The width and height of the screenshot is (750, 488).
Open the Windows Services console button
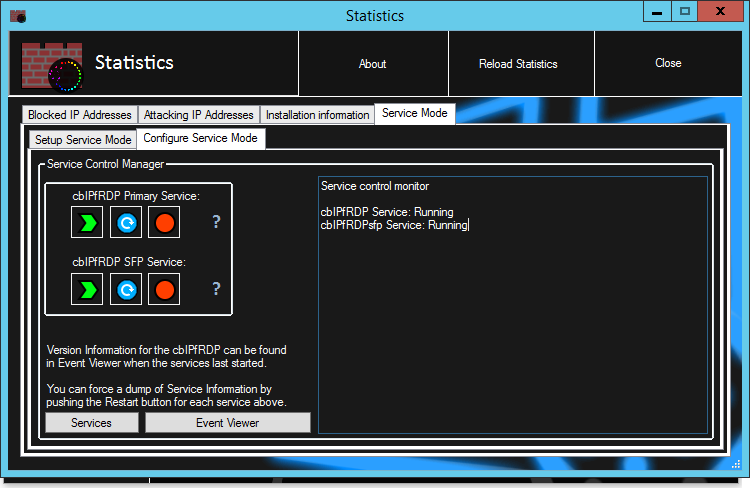(x=92, y=423)
